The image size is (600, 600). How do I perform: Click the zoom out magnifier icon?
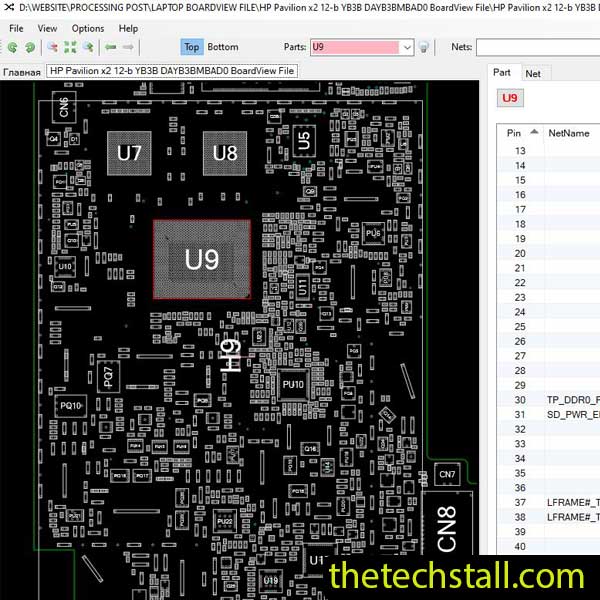pyautogui.click(x=52, y=47)
